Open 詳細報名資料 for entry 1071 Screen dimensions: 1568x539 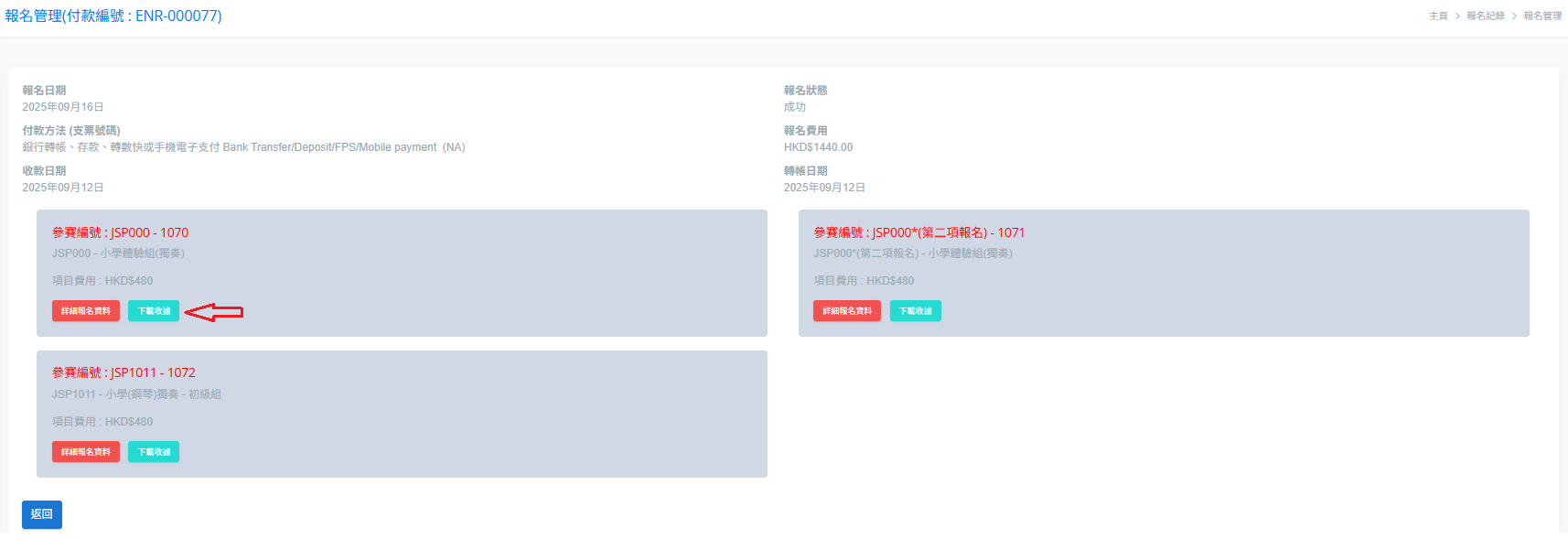(847, 311)
